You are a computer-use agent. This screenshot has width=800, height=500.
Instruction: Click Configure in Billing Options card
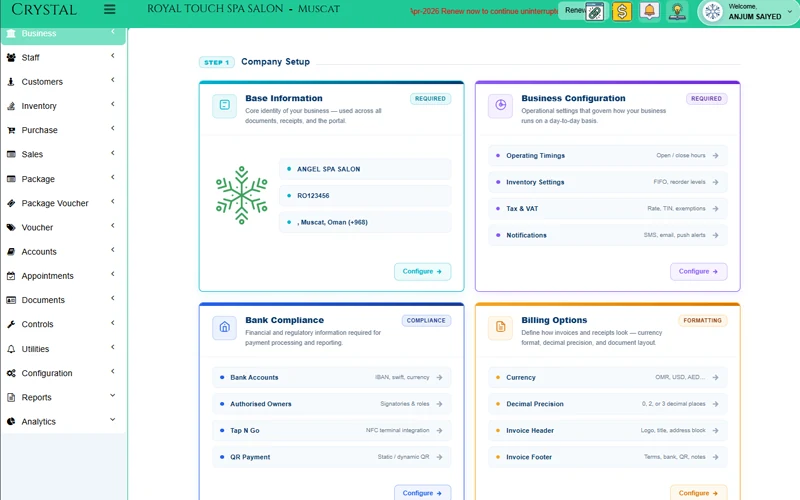tap(698, 493)
